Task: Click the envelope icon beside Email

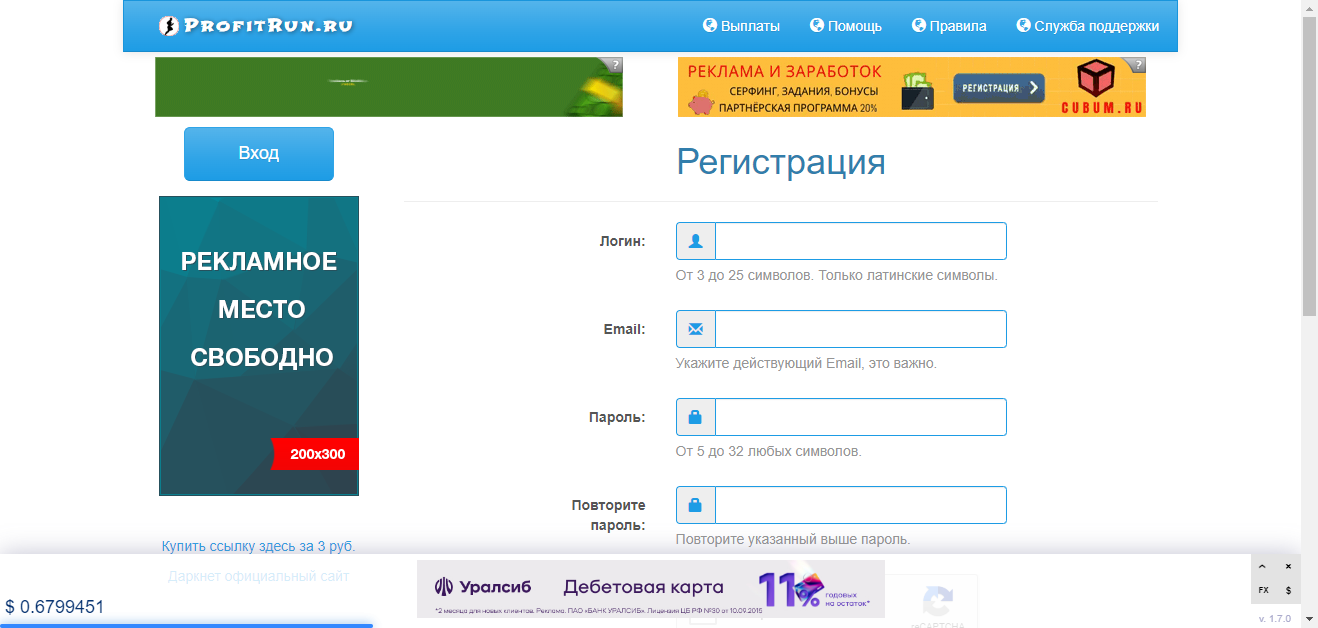Action: tap(696, 329)
